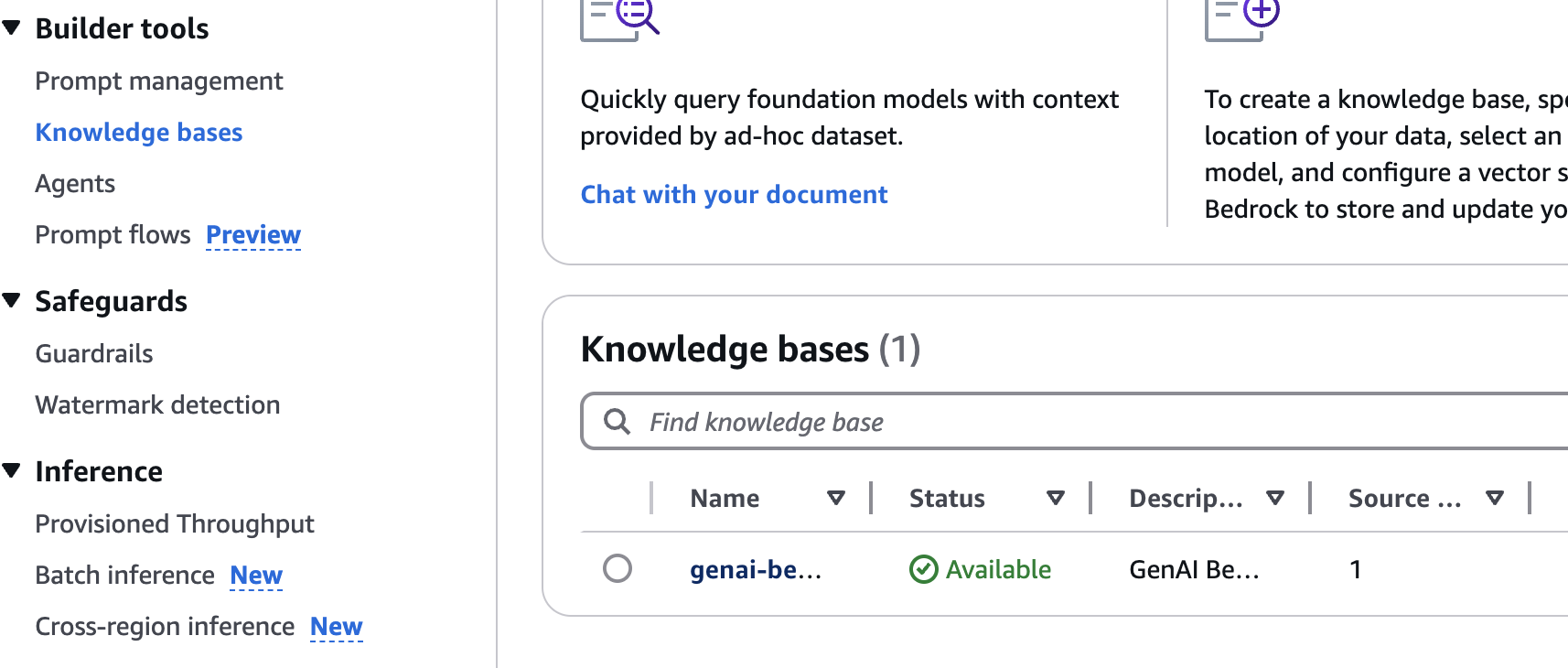Collapse the Builder tools section
The image size is (1568, 668).
point(12,28)
